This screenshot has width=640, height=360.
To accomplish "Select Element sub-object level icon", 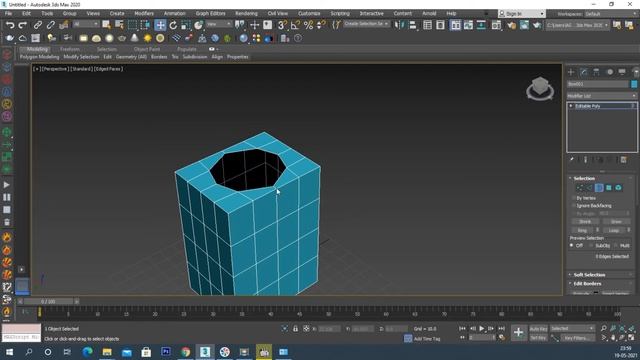I will 618,188.
